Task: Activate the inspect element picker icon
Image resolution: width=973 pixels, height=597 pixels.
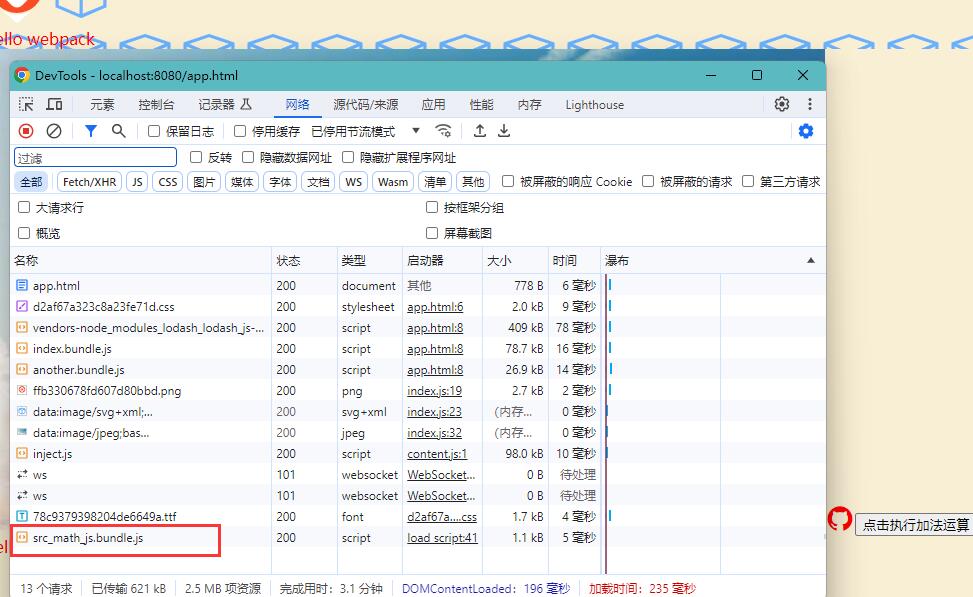Action: coord(26,104)
